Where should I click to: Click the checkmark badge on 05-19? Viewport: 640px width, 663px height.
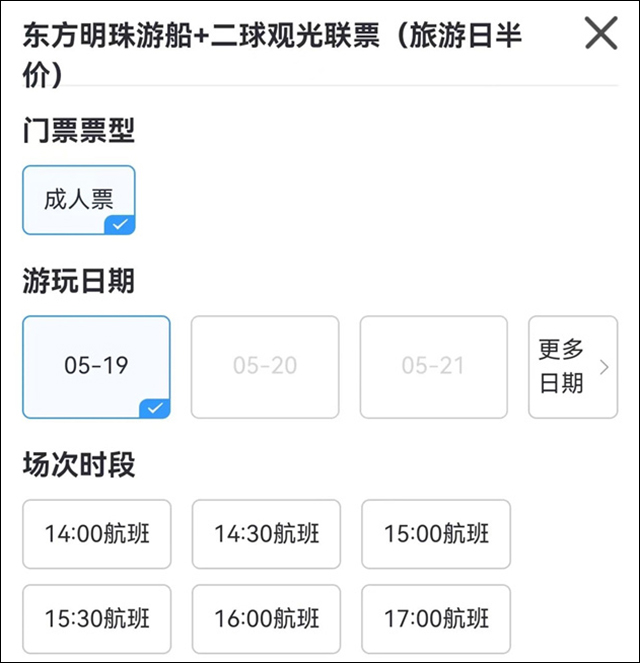pos(155,407)
